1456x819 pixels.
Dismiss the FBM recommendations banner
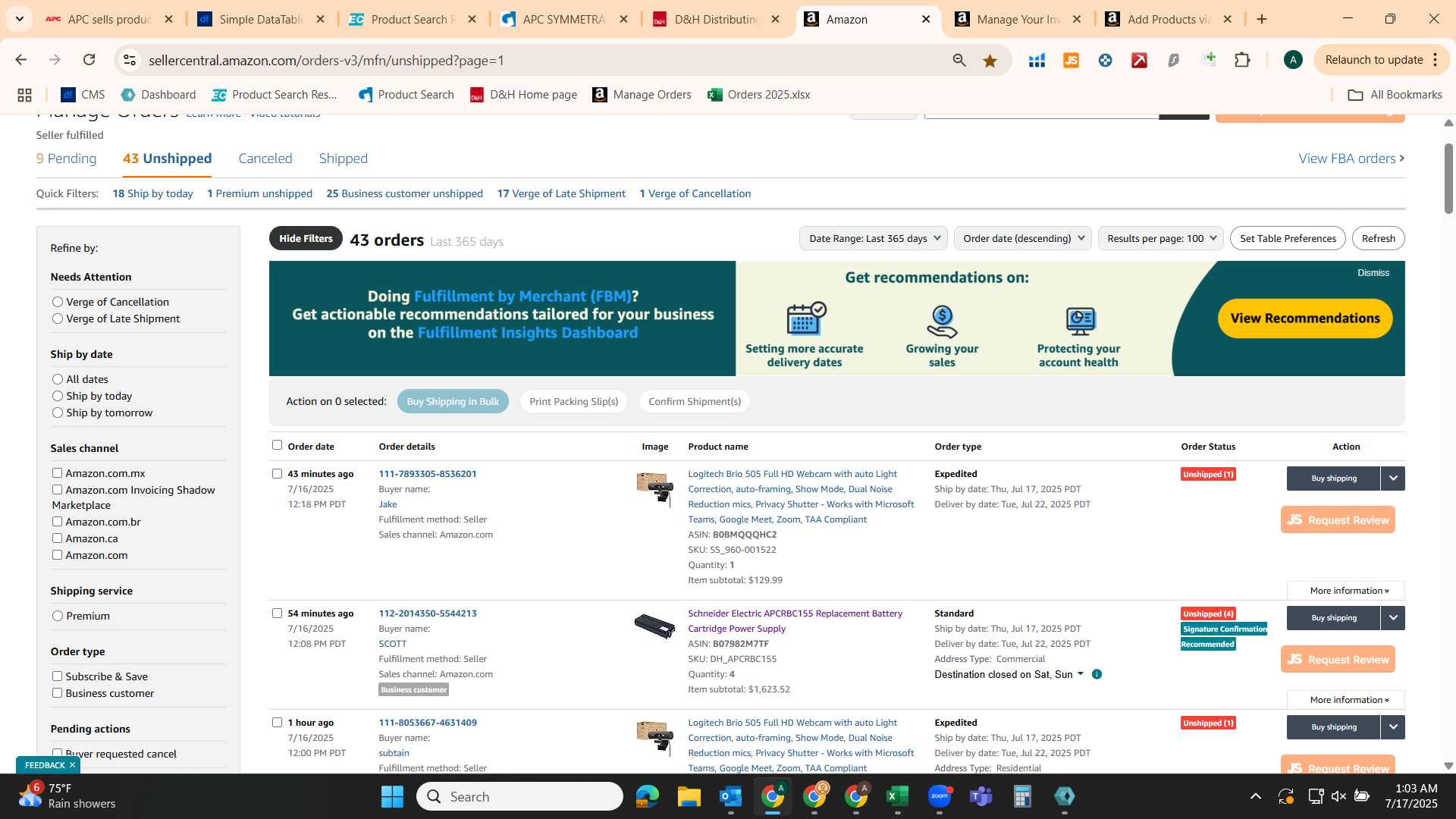click(1373, 273)
